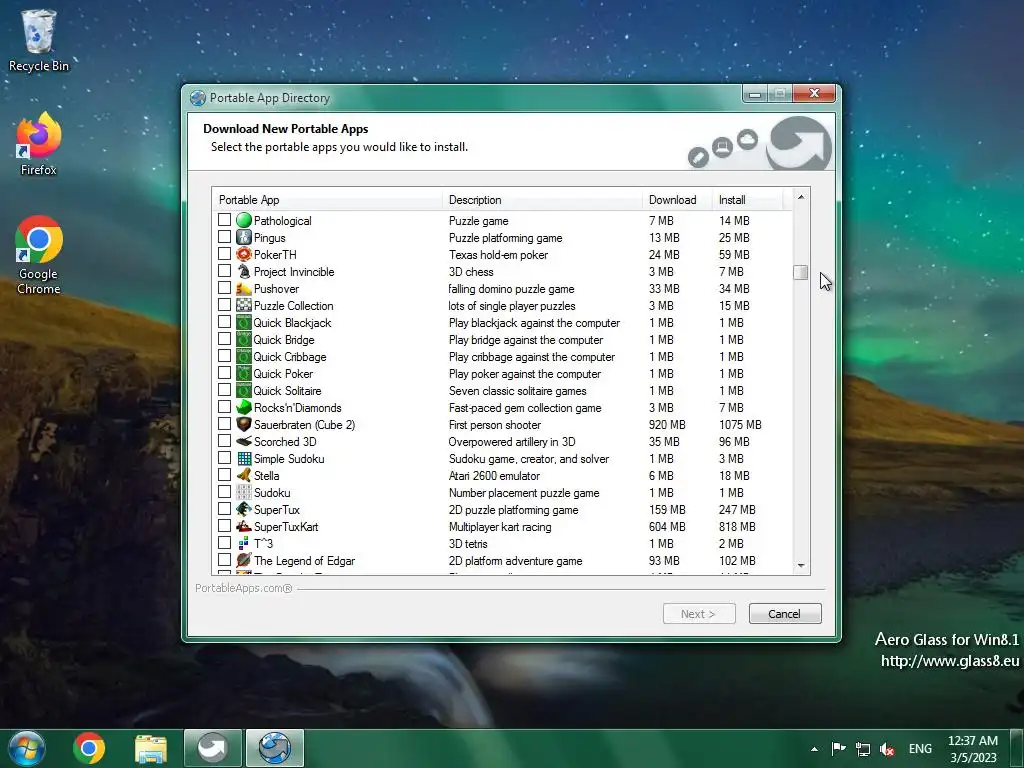Click the Install column header
Viewport: 1024px width, 768px height.
pyautogui.click(x=747, y=200)
